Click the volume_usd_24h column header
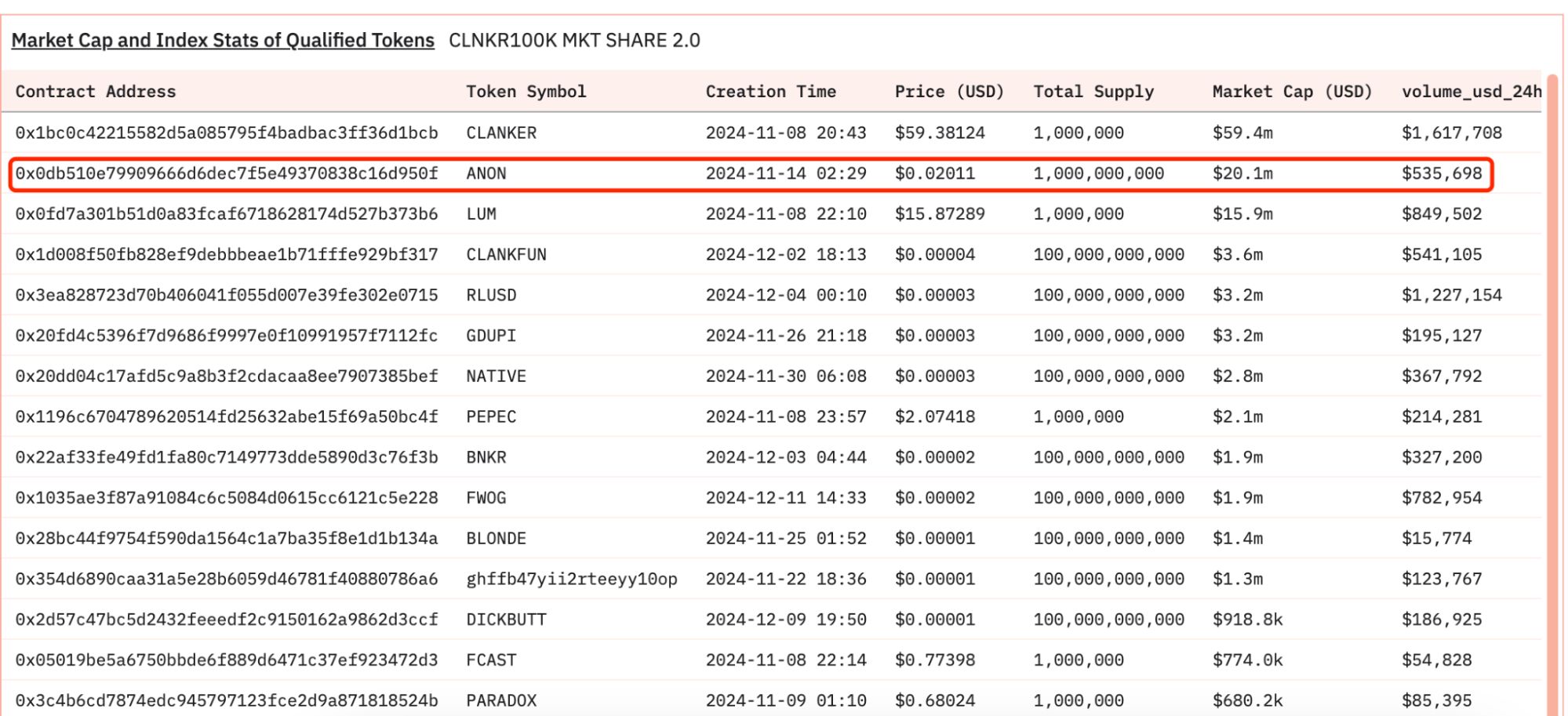The height and width of the screenshot is (716, 1568). tap(1472, 92)
